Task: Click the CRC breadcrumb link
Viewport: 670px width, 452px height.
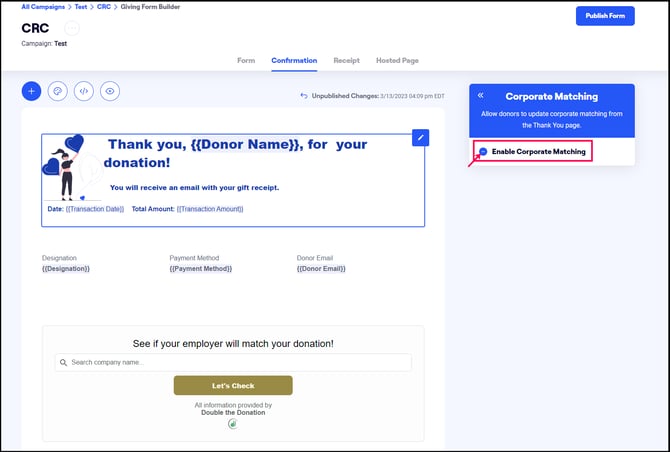Action: click(104, 6)
